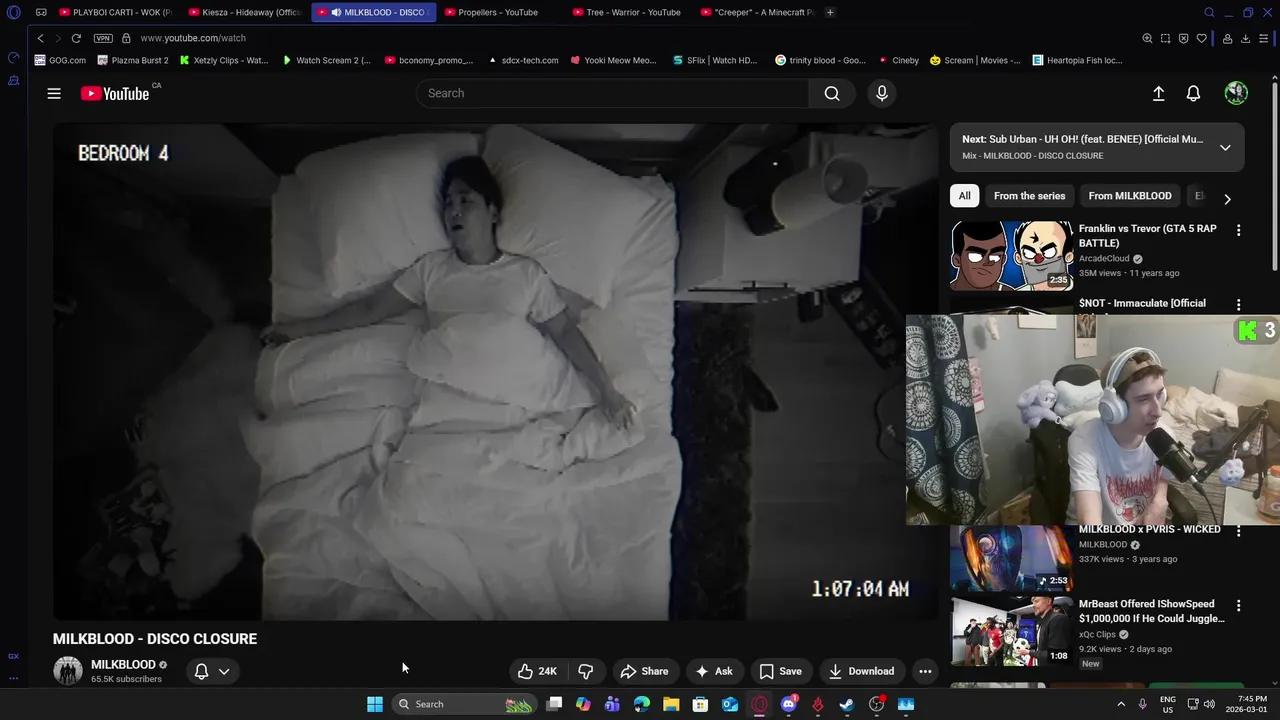Open Plazma Burst 2 bookmark

(x=133, y=60)
